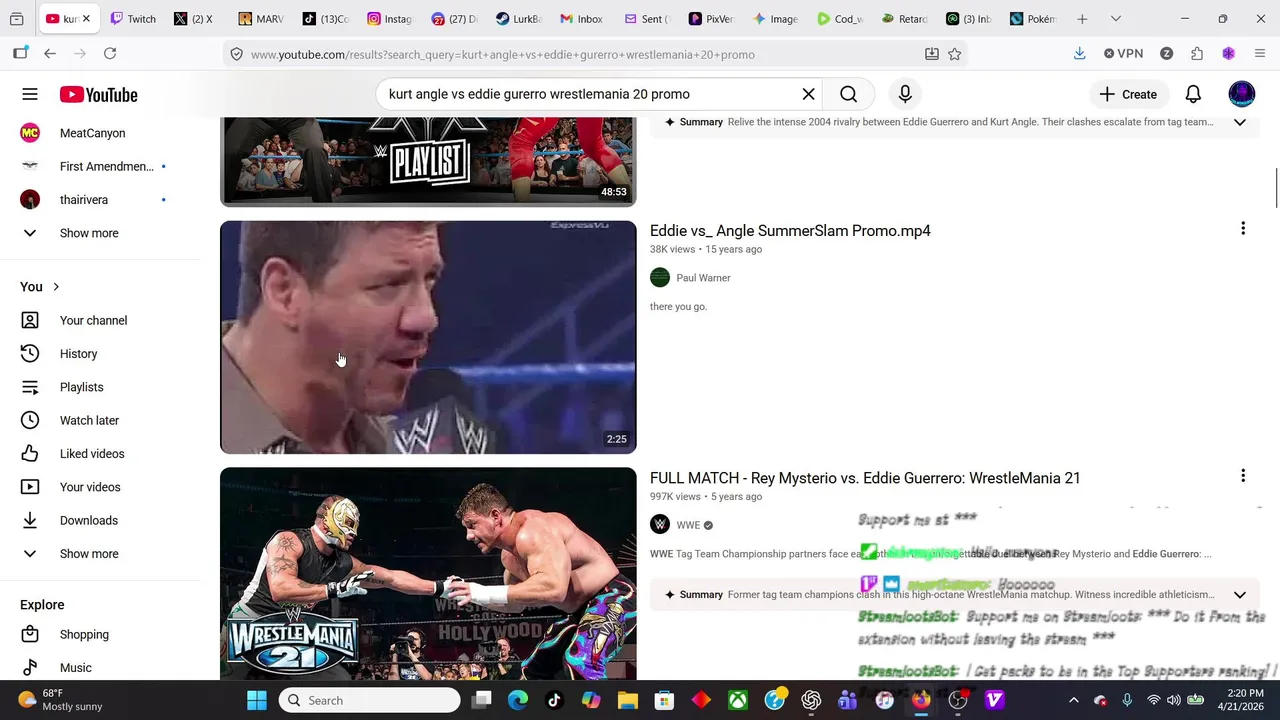Click the Paul Warner channel avatar
1280x720 pixels.
pos(660,278)
